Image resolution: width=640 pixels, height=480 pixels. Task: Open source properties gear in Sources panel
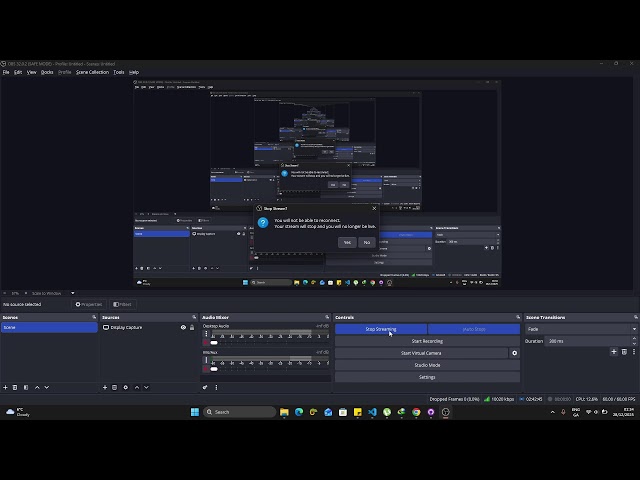[126, 387]
